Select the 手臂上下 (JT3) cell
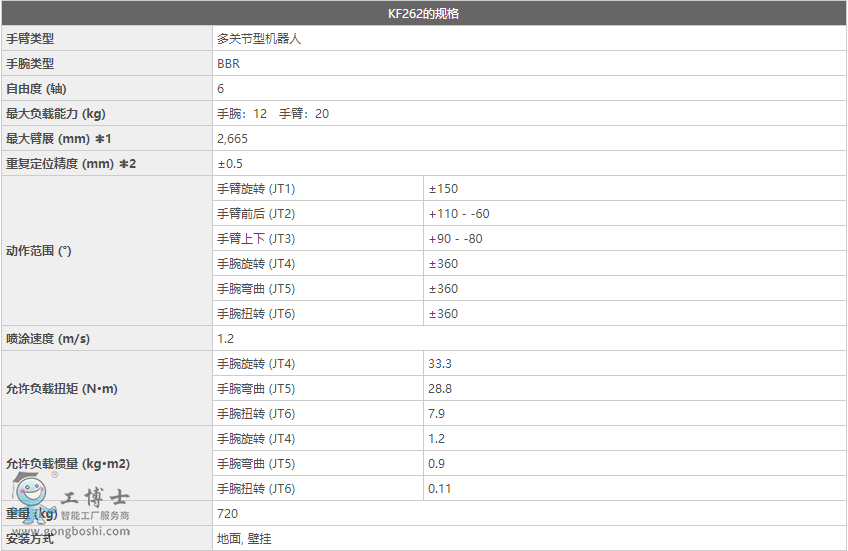This screenshot has height=551, width=848. [256, 239]
